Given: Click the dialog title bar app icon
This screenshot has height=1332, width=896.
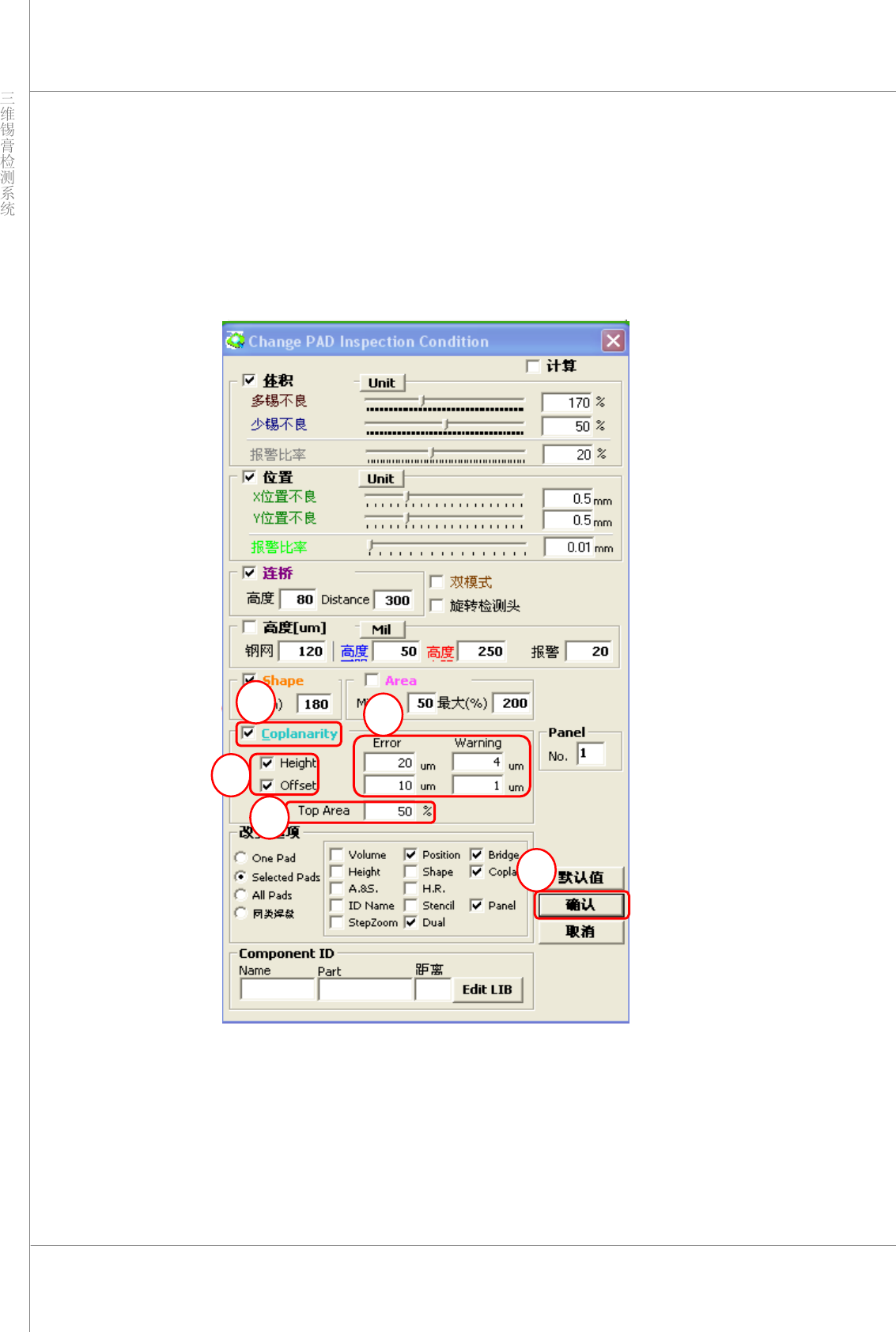Looking at the screenshot, I should (235, 341).
